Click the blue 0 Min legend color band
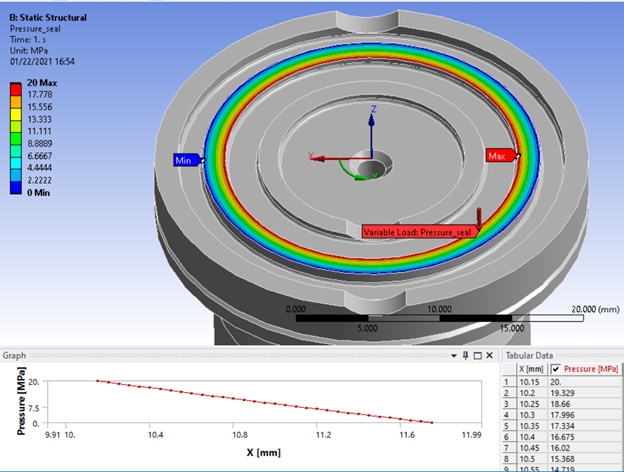The width and height of the screenshot is (624, 472). click(16, 188)
